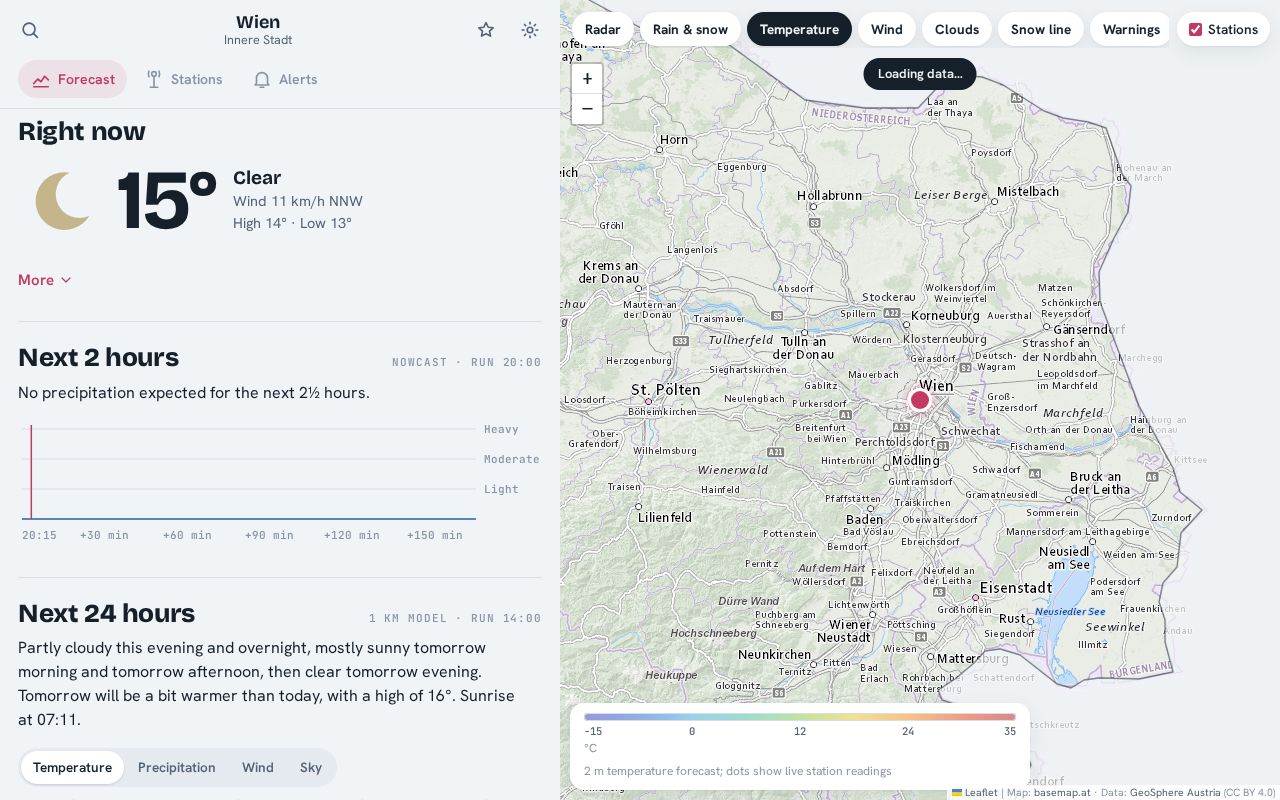
Task: Select Sky chart for next 24 hours
Action: (311, 767)
